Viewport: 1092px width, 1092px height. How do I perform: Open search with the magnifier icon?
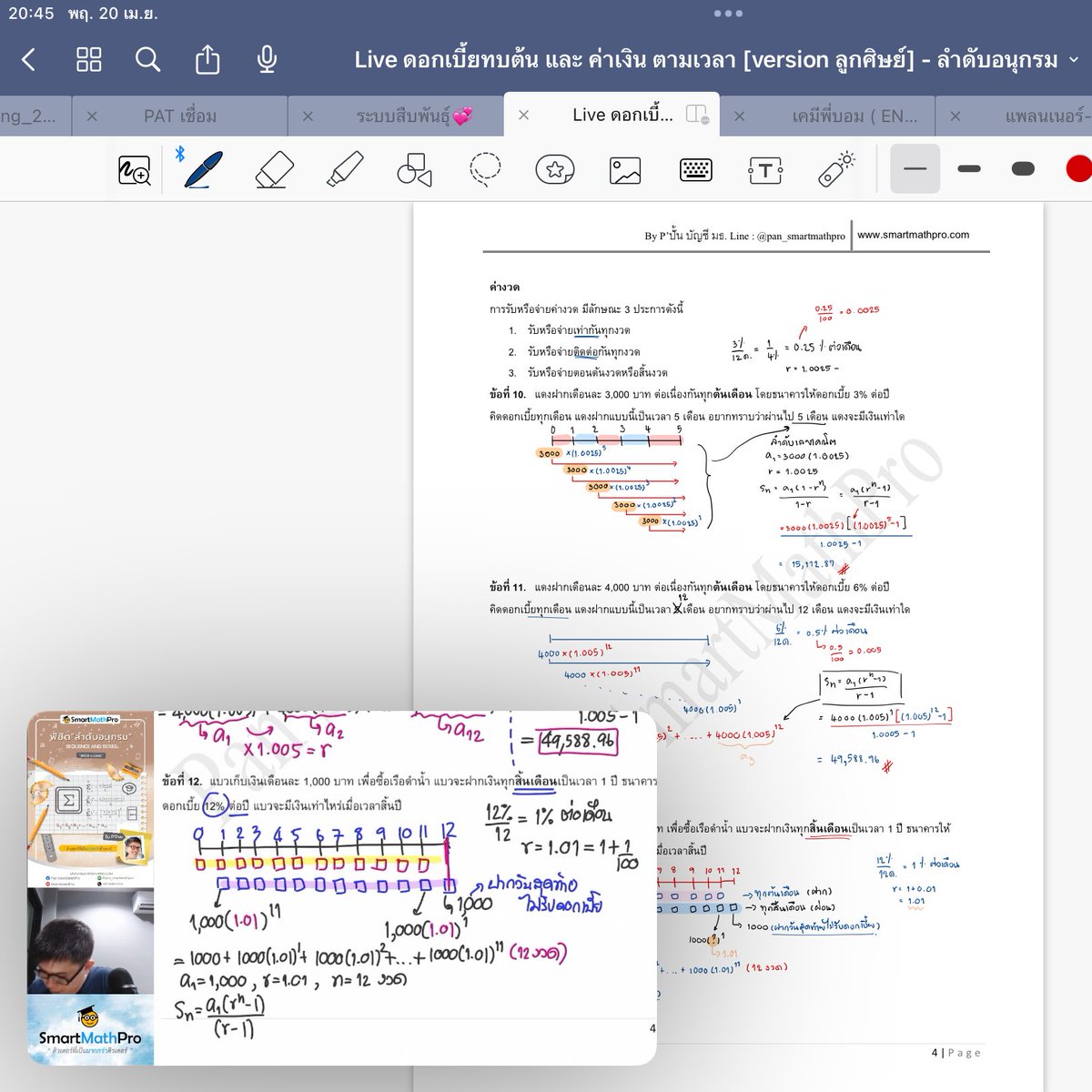point(147,60)
